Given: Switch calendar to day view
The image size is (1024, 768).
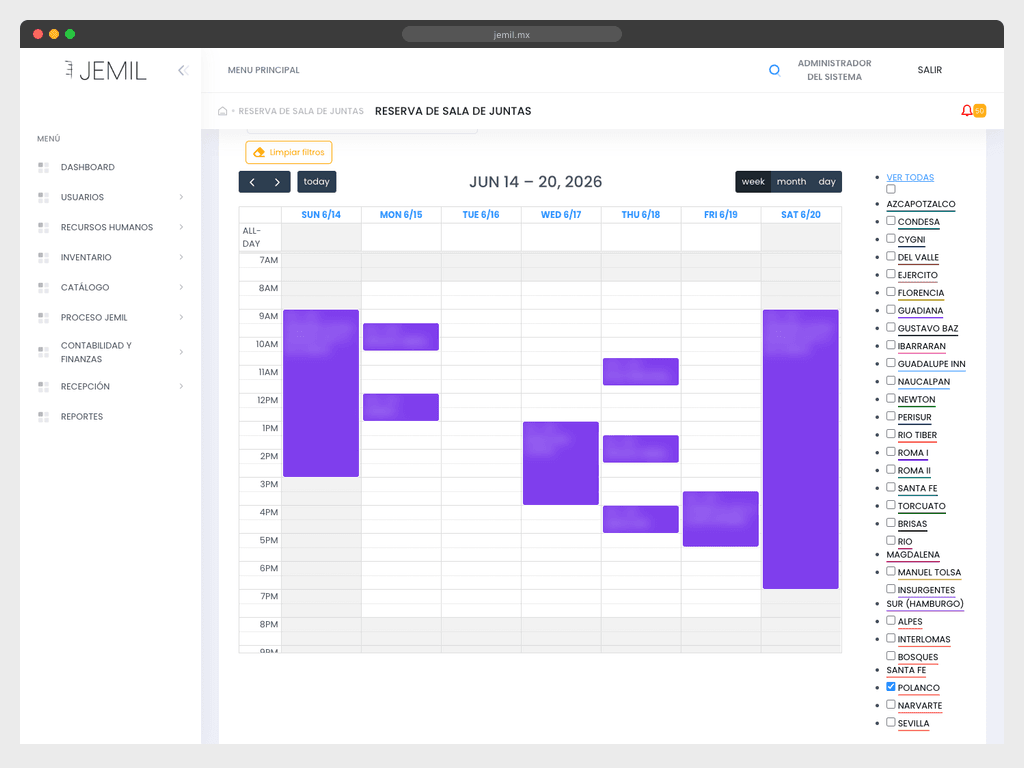Looking at the screenshot, I should (x=827, y=182).
